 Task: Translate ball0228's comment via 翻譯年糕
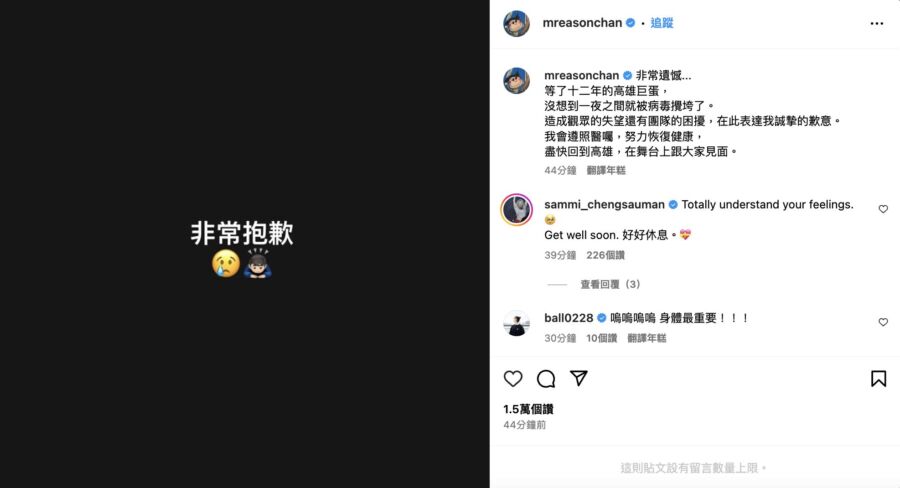pyautogui.click(x=647, y=338)
